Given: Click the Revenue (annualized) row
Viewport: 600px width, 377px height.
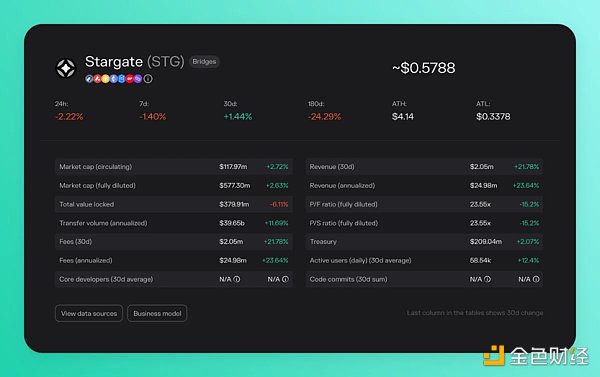Looking at the screenshot, I should [424, 186].
